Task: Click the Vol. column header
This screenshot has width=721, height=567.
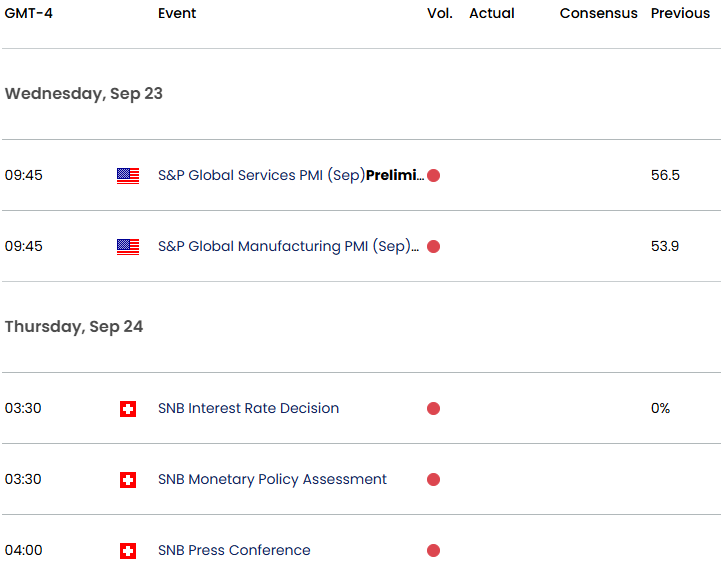Action: pos(440,13)
